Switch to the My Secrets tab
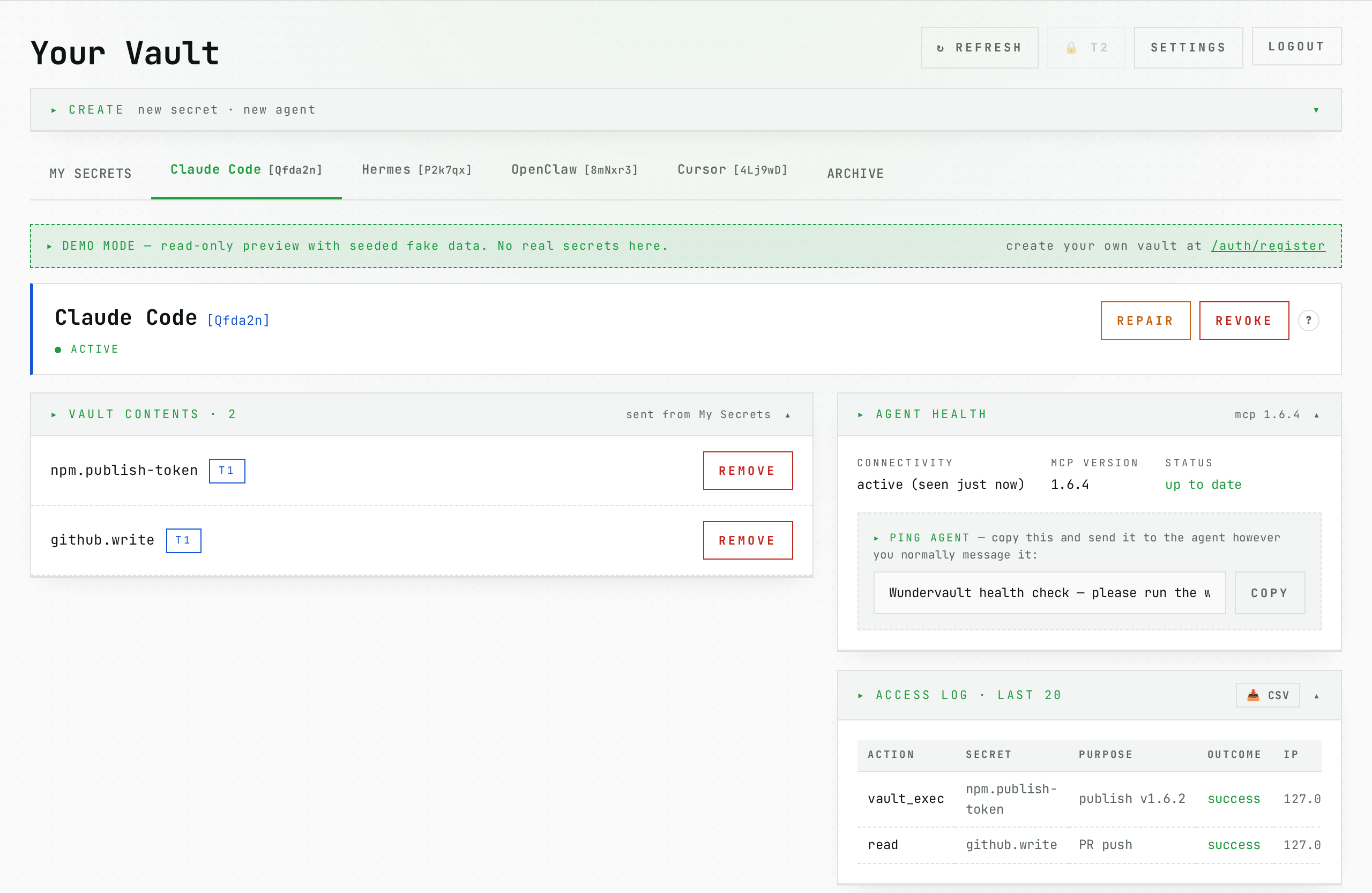The image size is (1372, 893). [x=91, y=174]
